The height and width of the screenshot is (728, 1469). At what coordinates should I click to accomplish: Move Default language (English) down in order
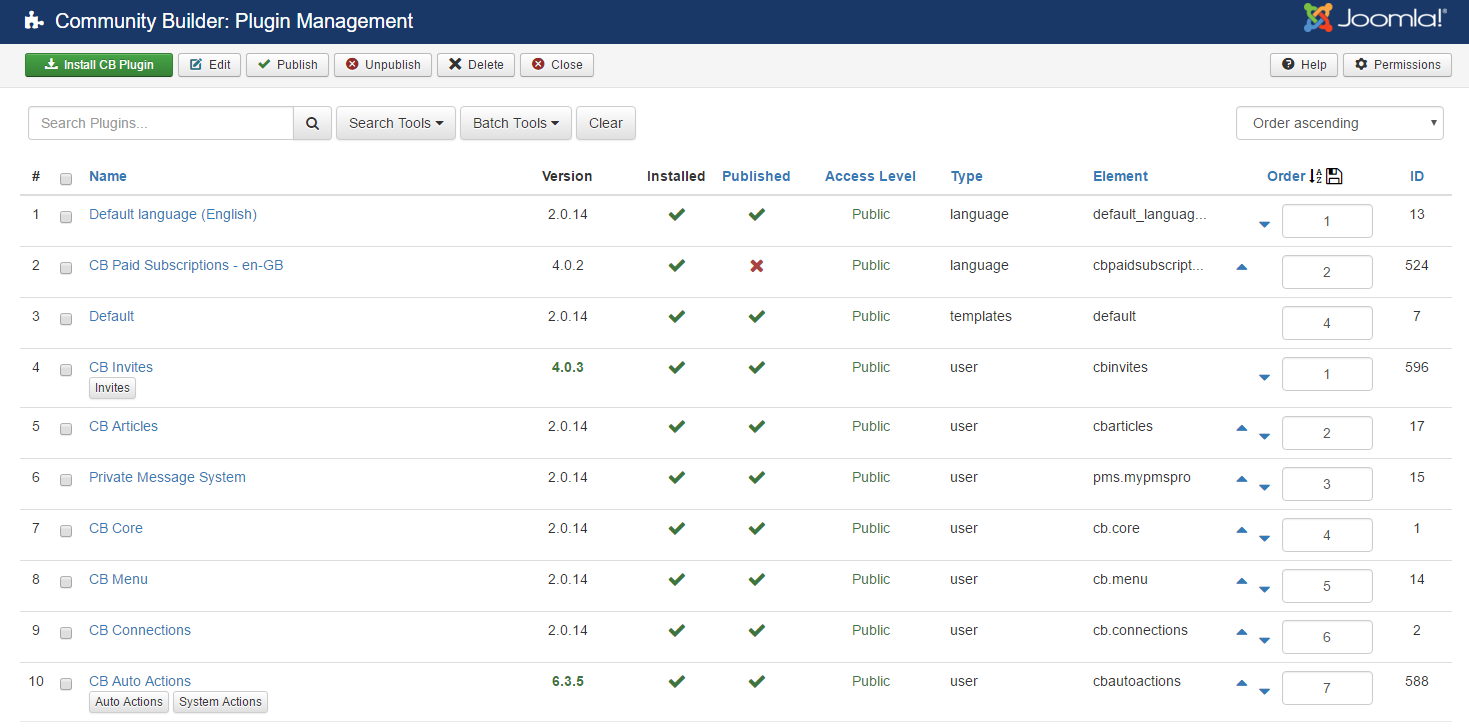click(1264, 225)
